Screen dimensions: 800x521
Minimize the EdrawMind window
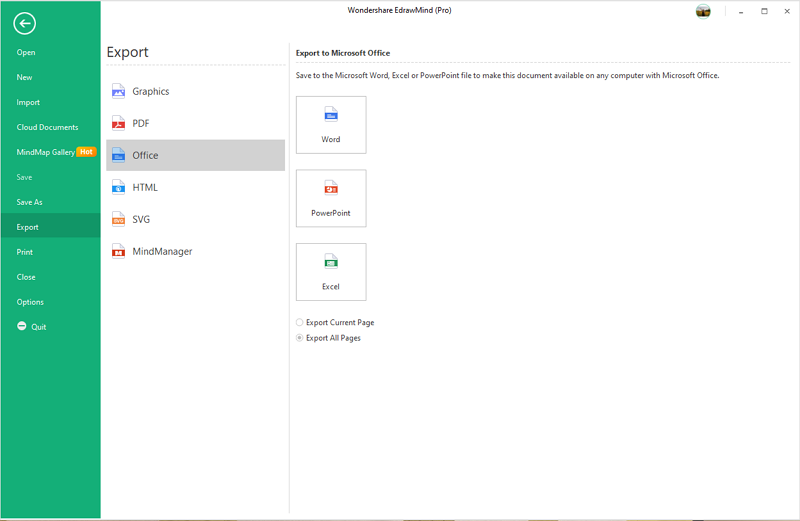[741, 11]
